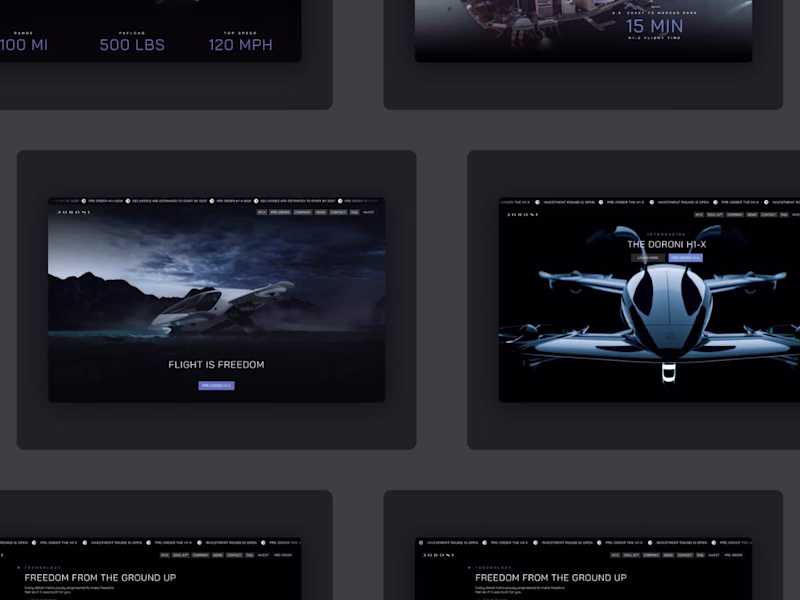
Task: Select COMPANY nav item in the Doroni H1-X mockup
Action: [735, 215]
